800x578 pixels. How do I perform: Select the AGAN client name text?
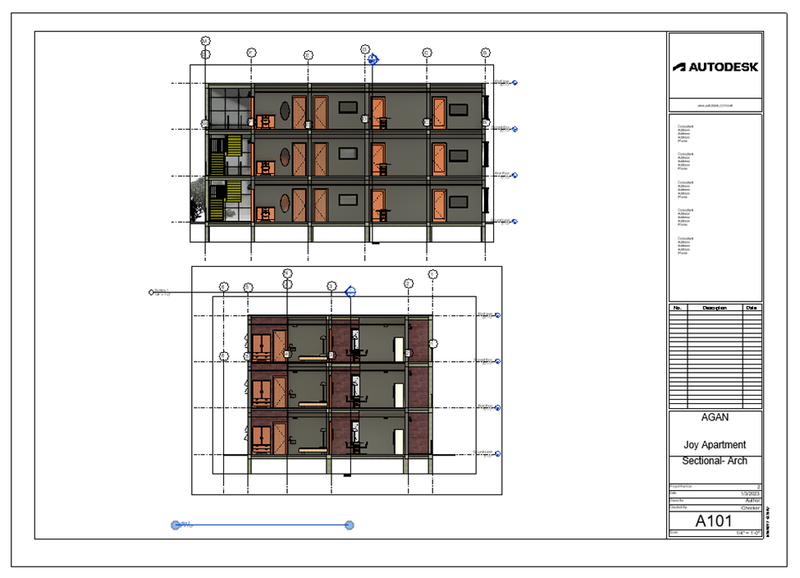[715, 417]
